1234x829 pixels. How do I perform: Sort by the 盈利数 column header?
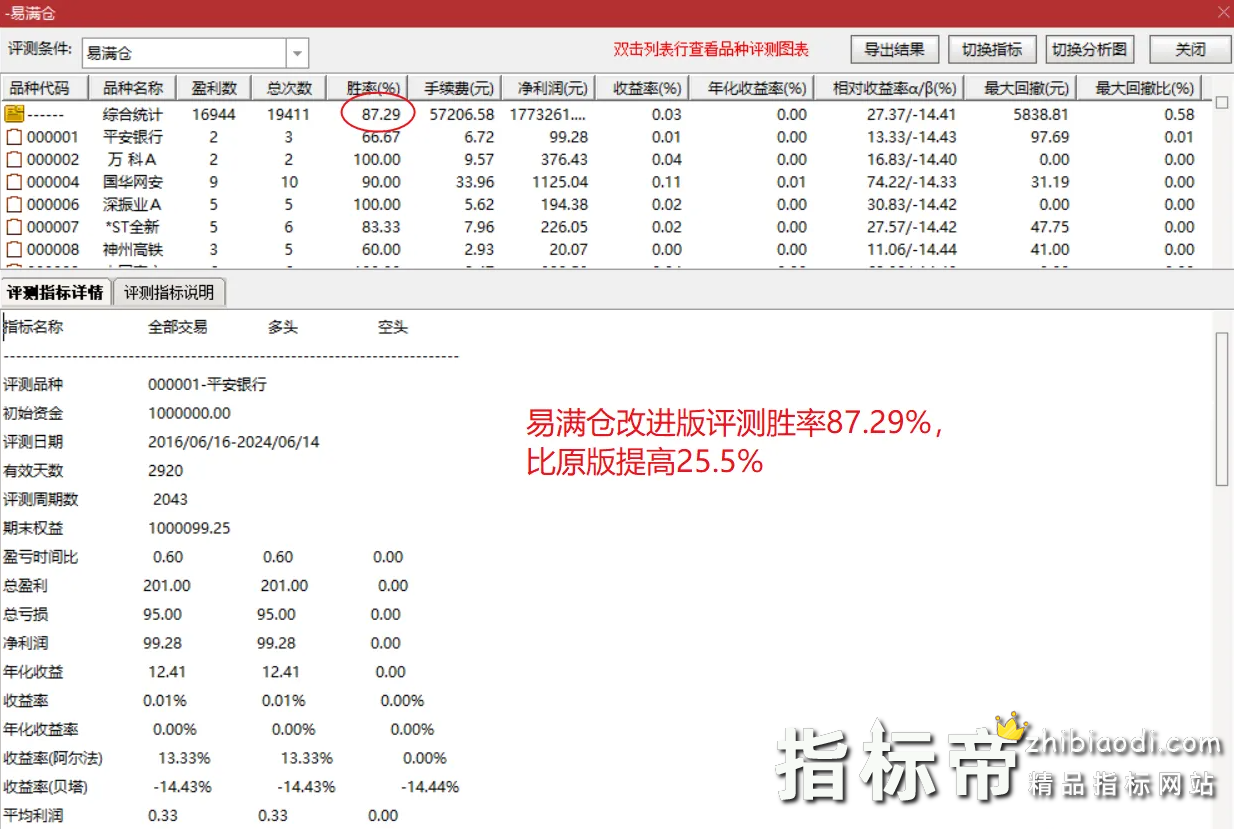pos(214,88)
